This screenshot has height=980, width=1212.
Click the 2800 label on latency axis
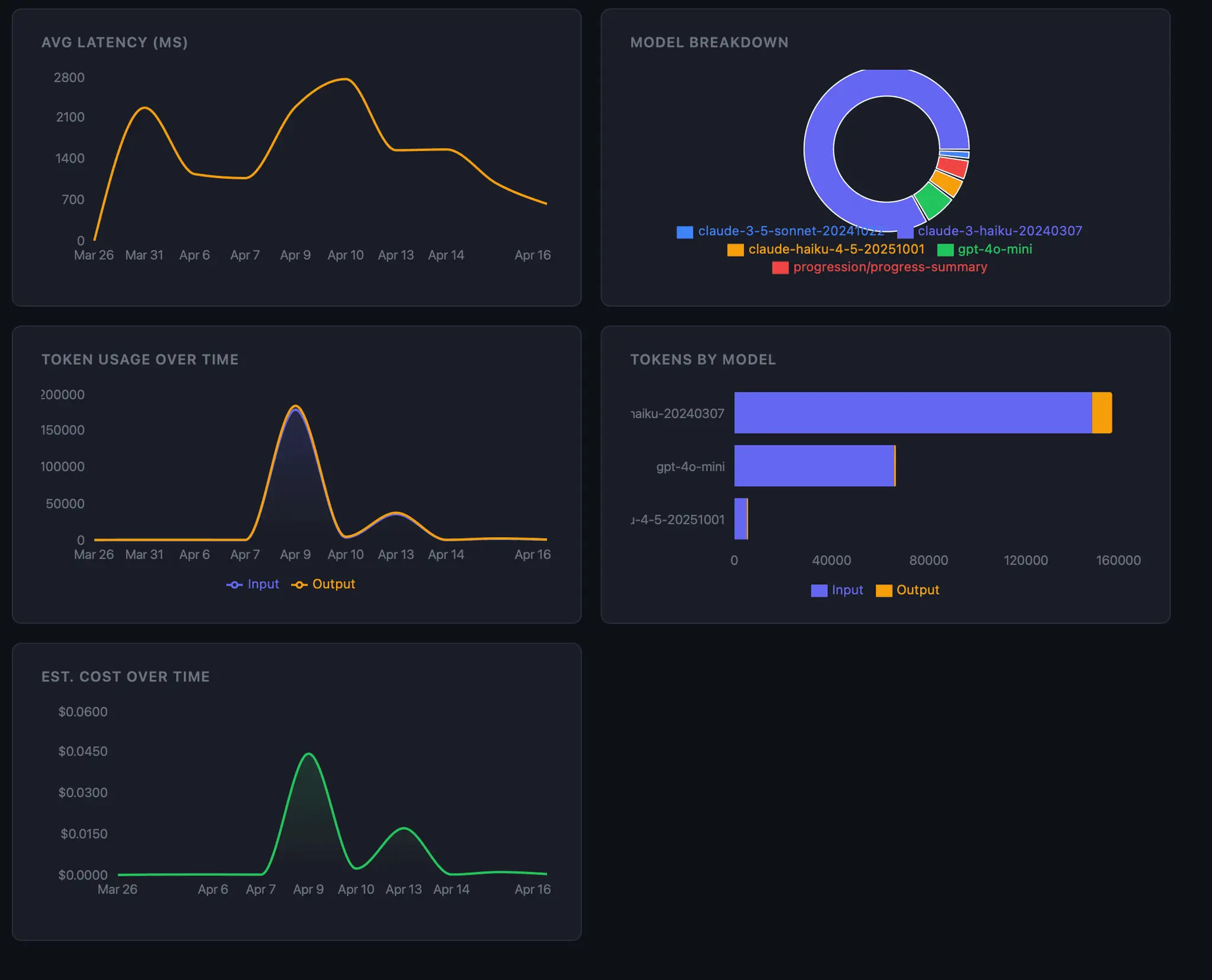pyautogui.click(x=69, y=78)
